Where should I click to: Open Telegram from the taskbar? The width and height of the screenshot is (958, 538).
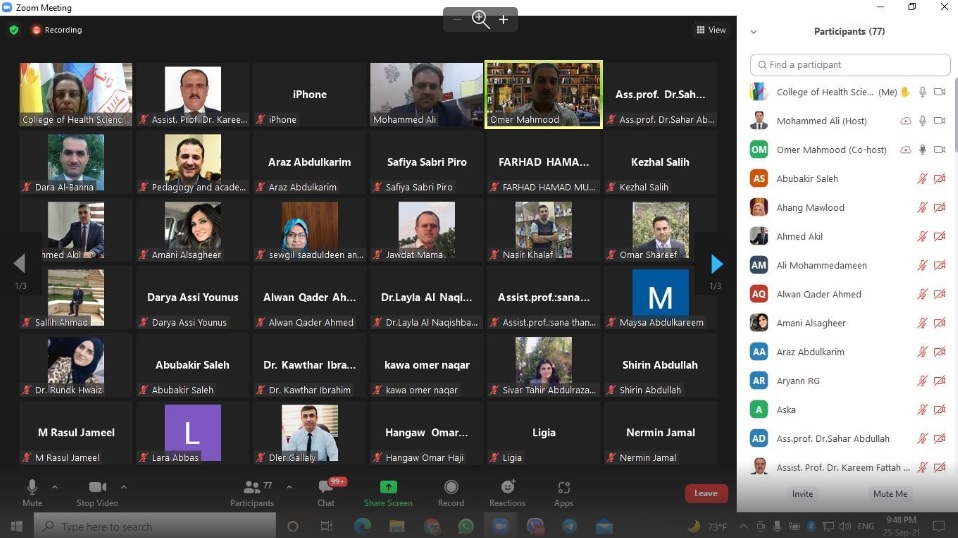pyautogui.click(x=569, y=526)
